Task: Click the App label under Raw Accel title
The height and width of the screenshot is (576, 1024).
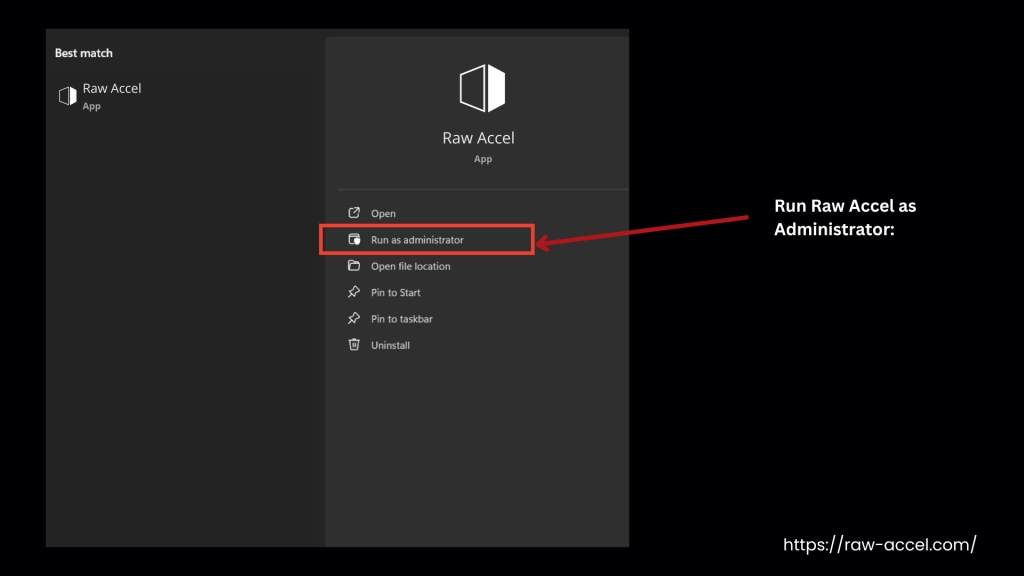Action: [482, 158]
